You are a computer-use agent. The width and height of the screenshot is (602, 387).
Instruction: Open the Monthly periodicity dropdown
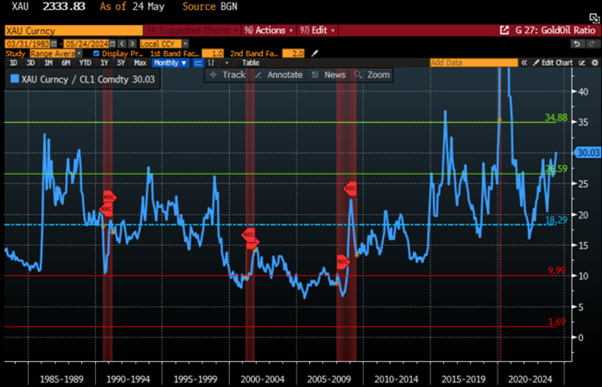(x=170, y=63)
